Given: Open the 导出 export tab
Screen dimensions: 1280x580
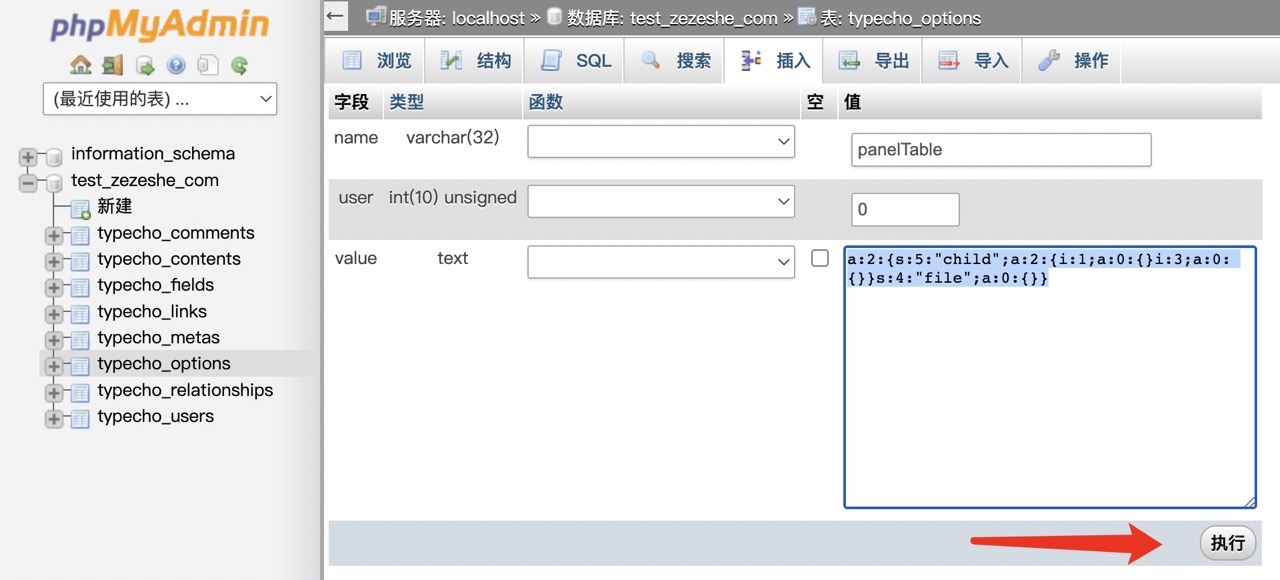Looking at the screenshot, I should click(874, 61).
